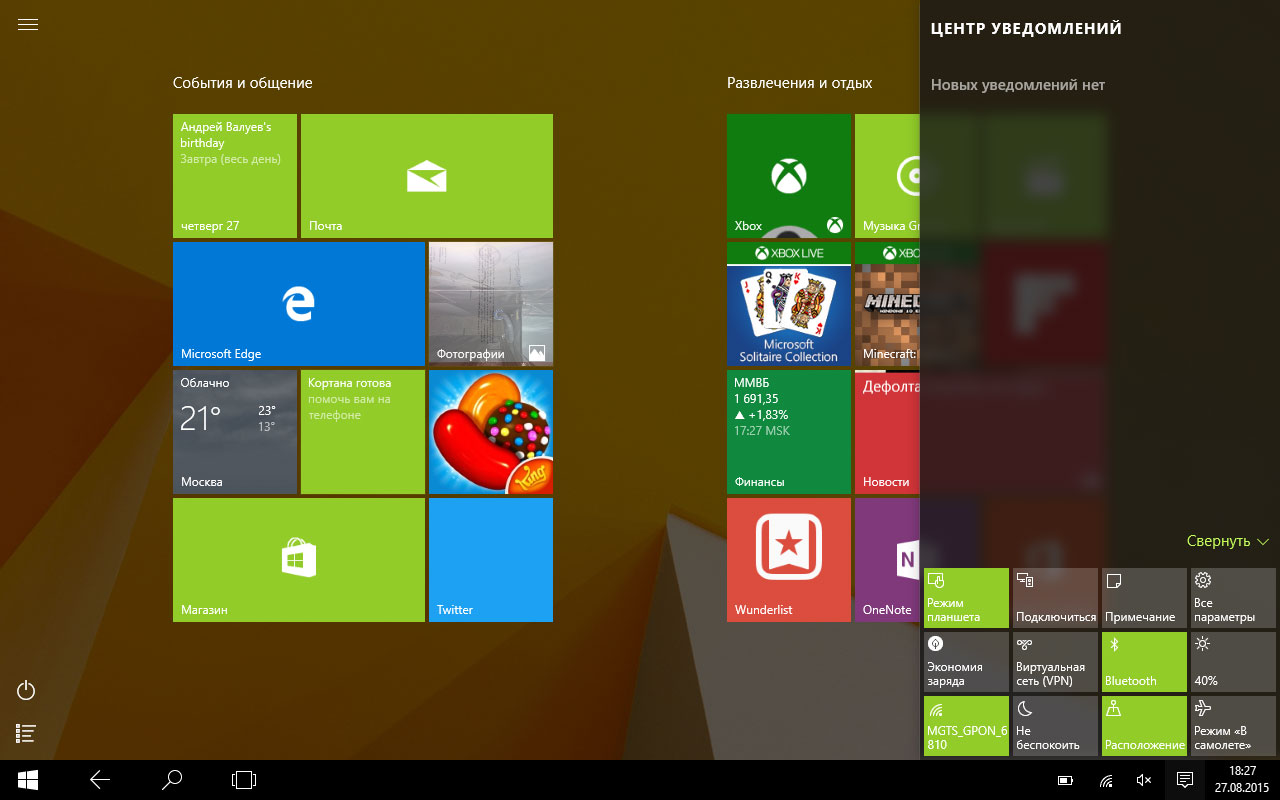Open the Москва weather tile

235,432
